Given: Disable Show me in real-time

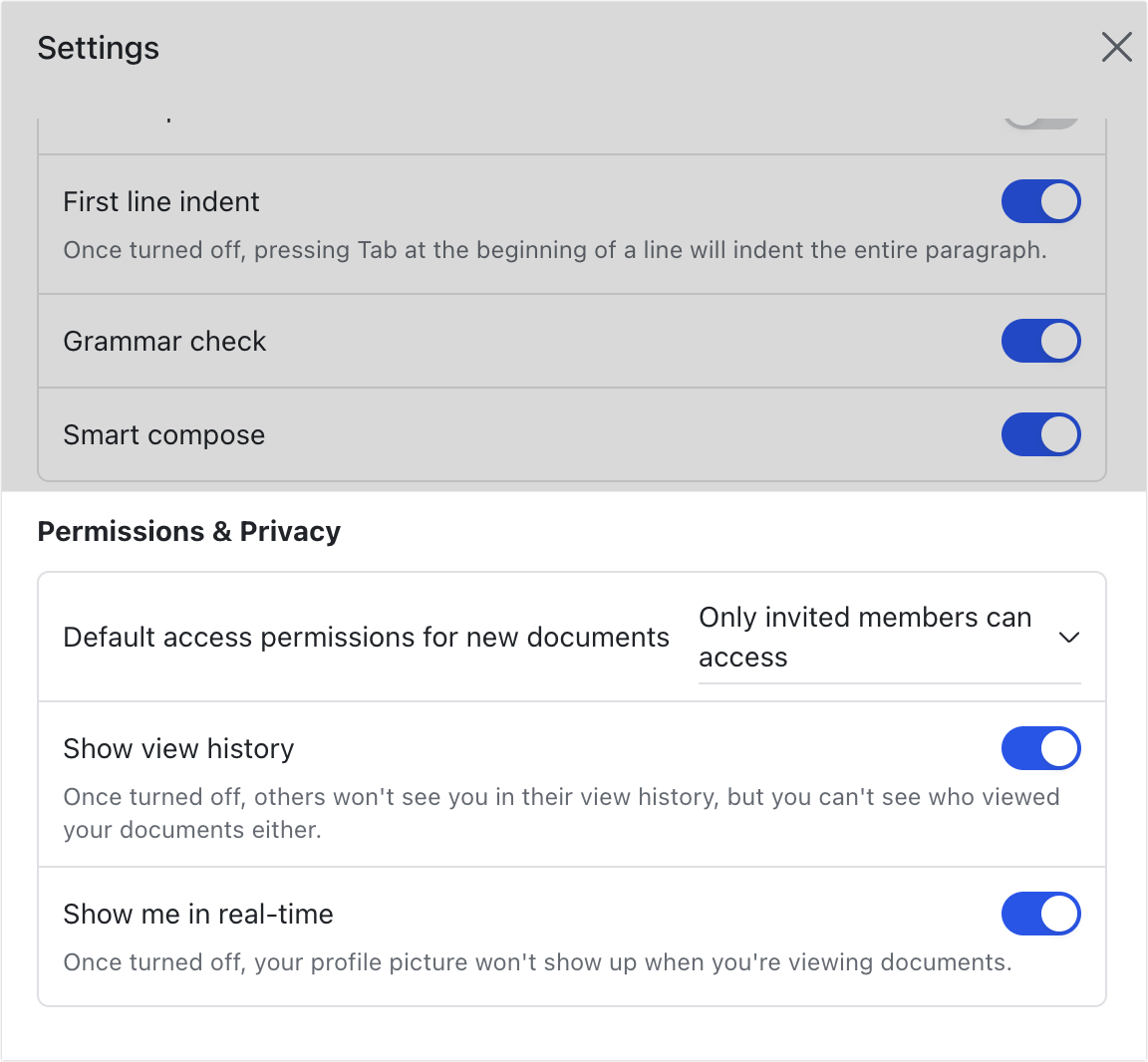Looking at the screenshot, I should tap(1041, 914).
